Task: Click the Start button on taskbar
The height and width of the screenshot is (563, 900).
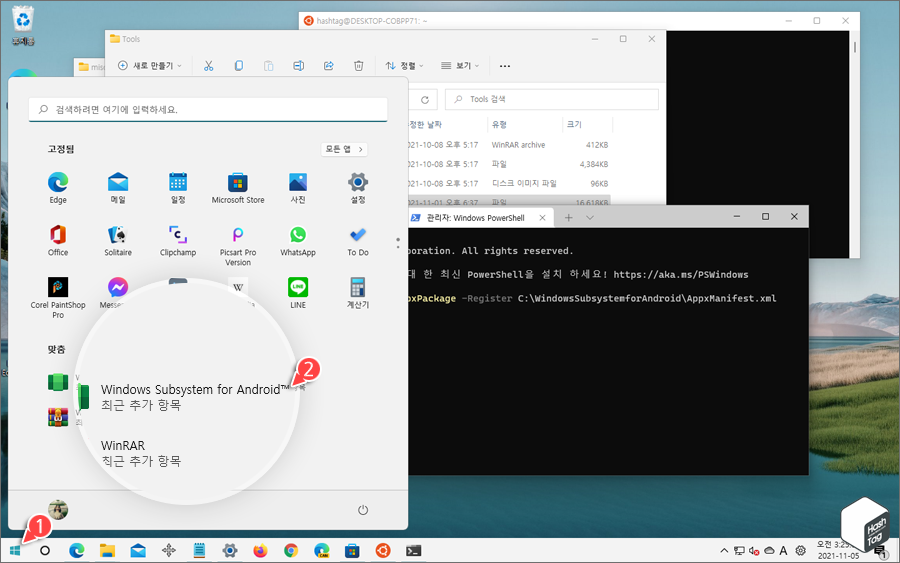Action: tap(15, 551)
